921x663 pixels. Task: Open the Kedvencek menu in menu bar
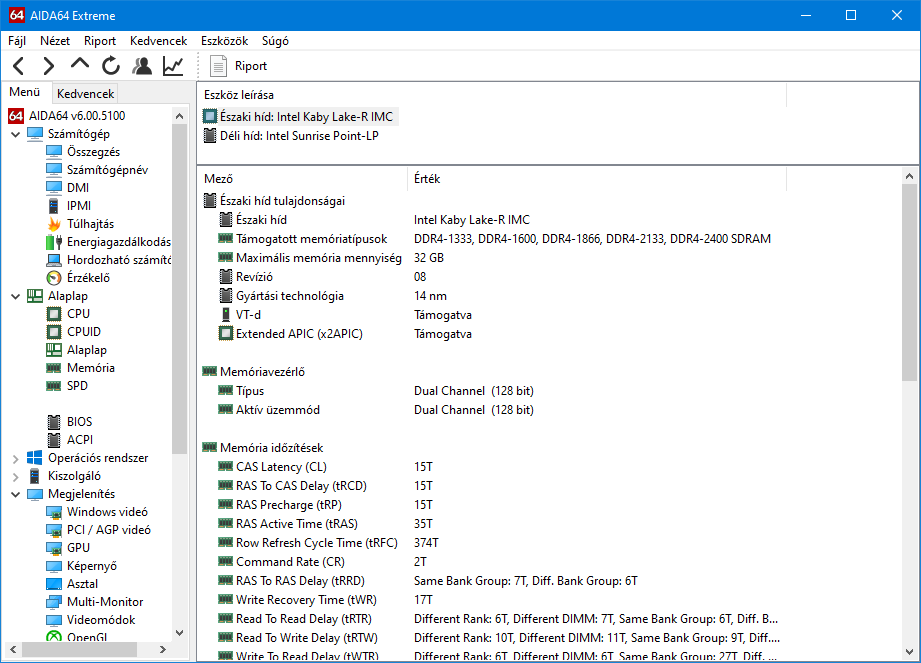coord(159,41)
